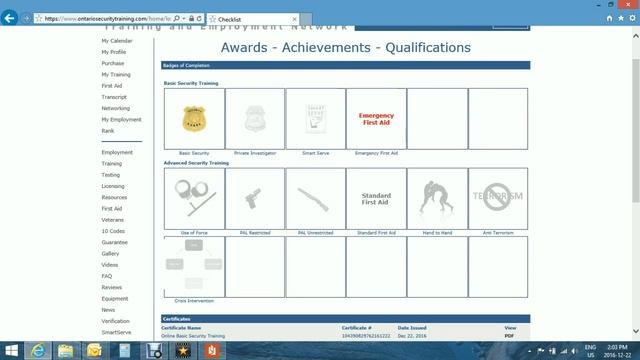640x360 pixels.
Task: Open the 10 Codes link
Action: click(113, 231)
